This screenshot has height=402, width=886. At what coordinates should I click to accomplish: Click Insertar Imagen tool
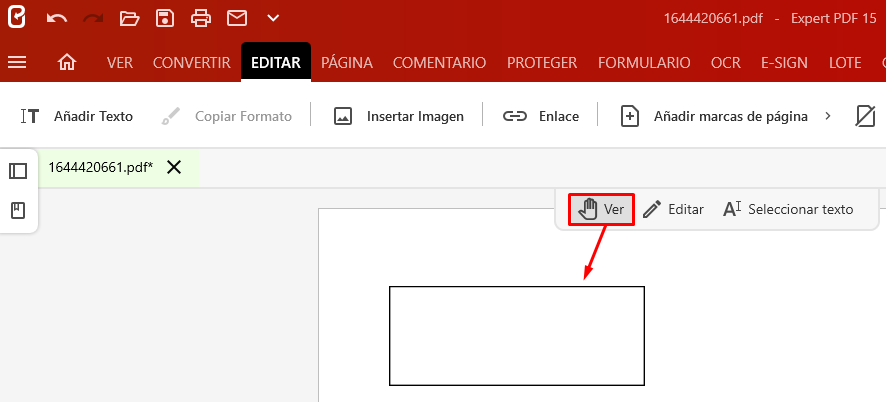click(x=398, y=116)
